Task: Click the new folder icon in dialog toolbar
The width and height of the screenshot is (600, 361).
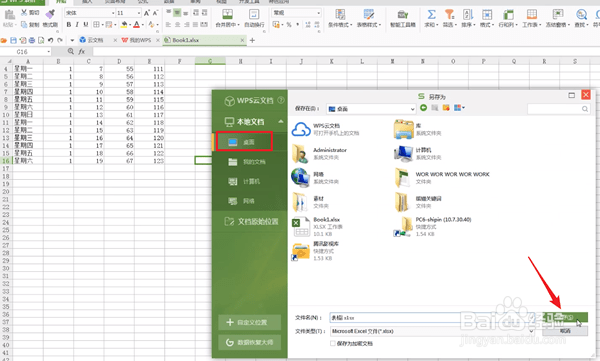Action: [x=446, y=108]
